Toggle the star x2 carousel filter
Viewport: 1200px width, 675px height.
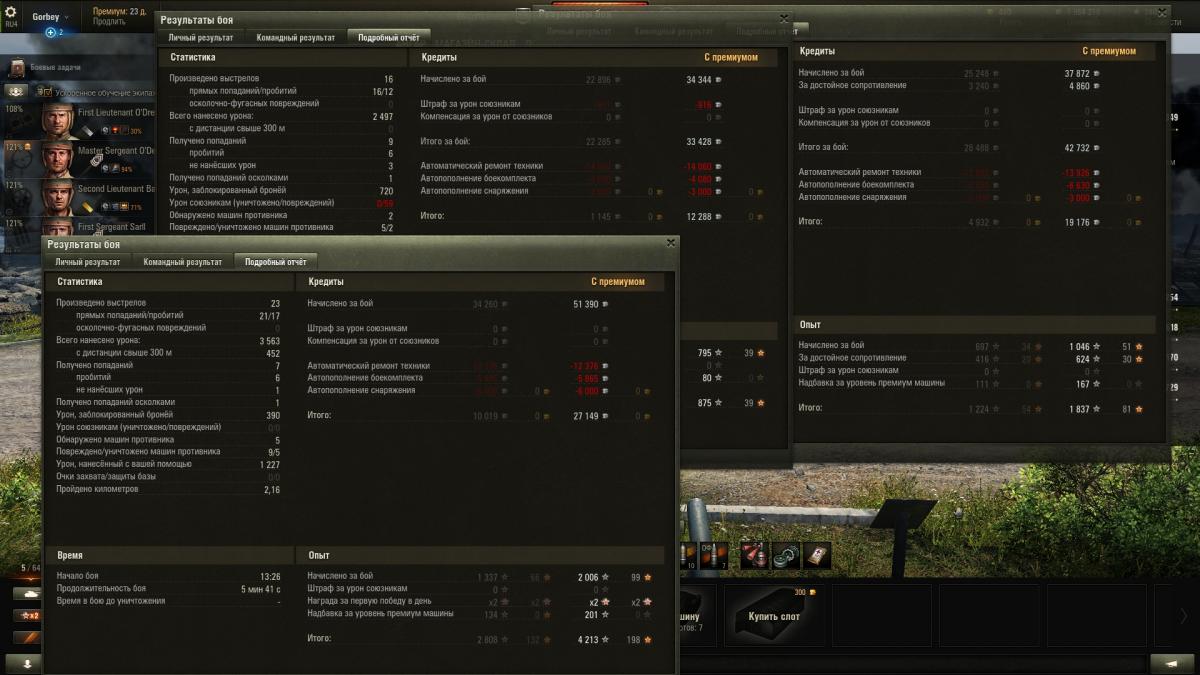click(27, 614)
